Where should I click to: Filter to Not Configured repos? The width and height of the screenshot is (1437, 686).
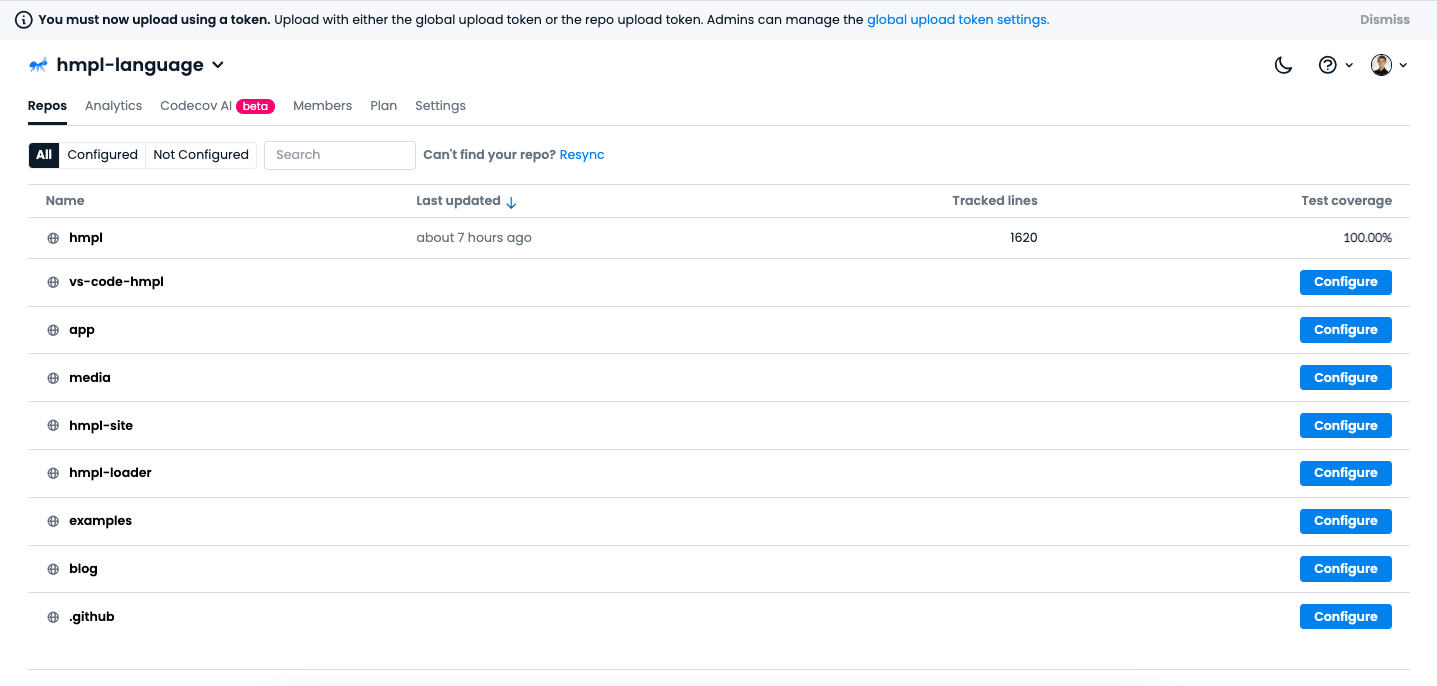pos(201,155)
